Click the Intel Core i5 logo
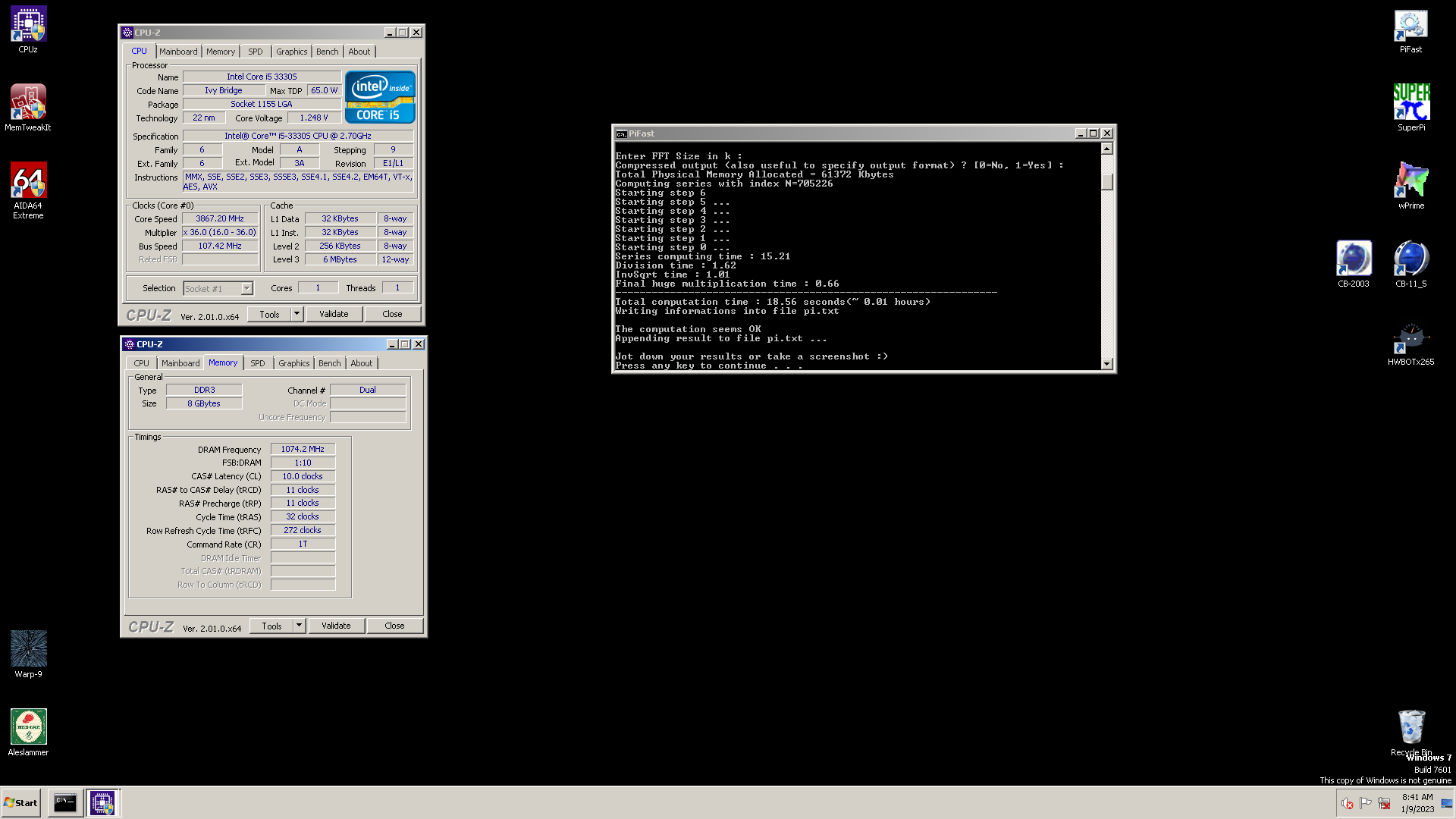The image size is (1456, 819). pyautogui.click(x=380, y=97)
